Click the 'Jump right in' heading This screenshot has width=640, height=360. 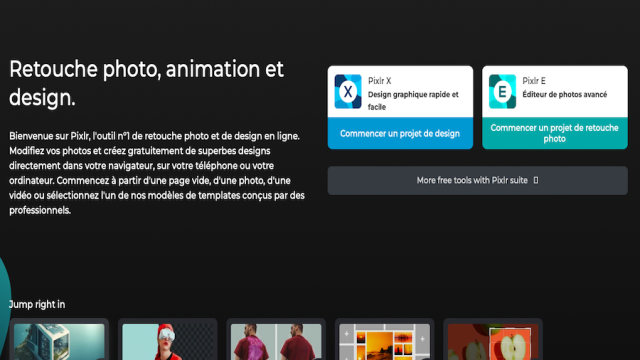pyautogui.click(x=37, y=304)
